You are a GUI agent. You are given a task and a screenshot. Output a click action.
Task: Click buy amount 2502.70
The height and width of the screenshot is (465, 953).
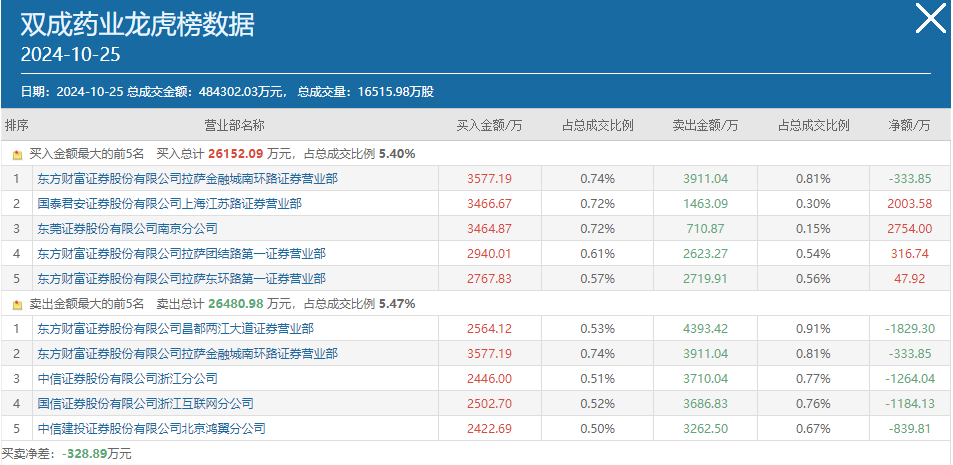coord(489,404)
